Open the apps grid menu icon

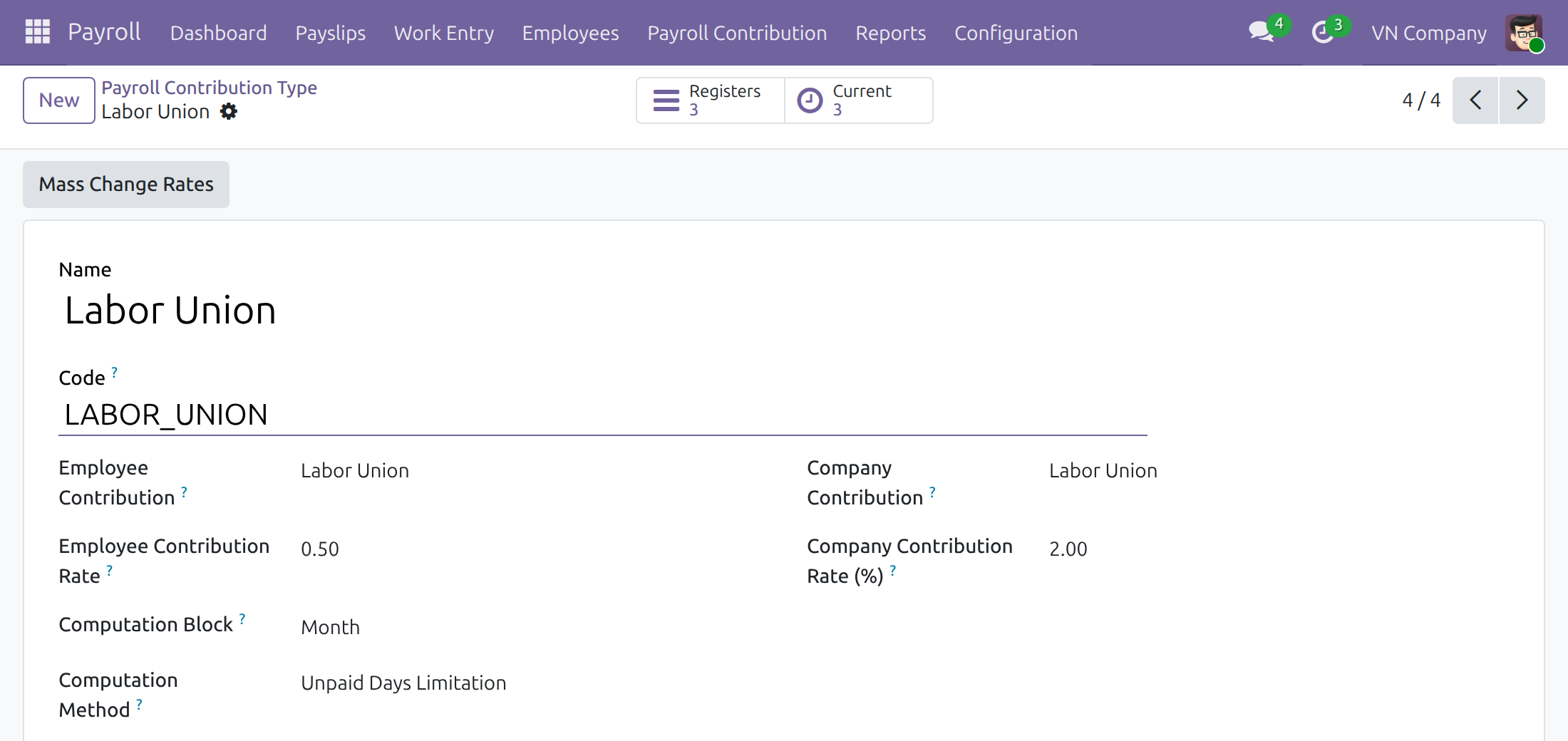(x=37, y=32)
